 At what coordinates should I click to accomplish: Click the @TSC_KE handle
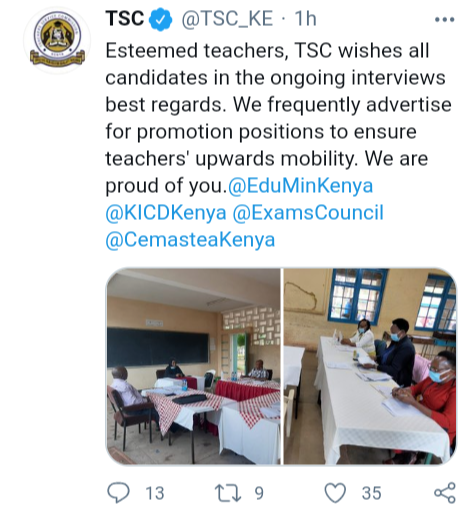[x=227, y=19]
